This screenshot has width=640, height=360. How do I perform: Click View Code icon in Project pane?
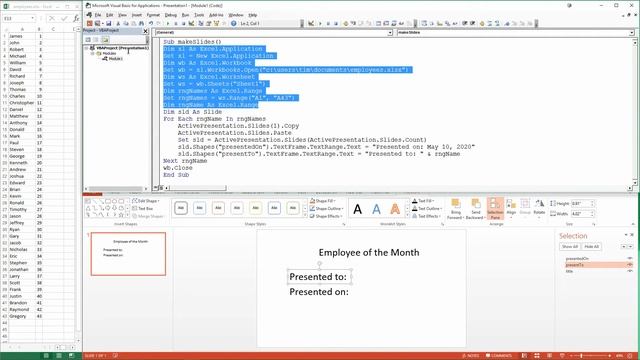coord(88,40)
